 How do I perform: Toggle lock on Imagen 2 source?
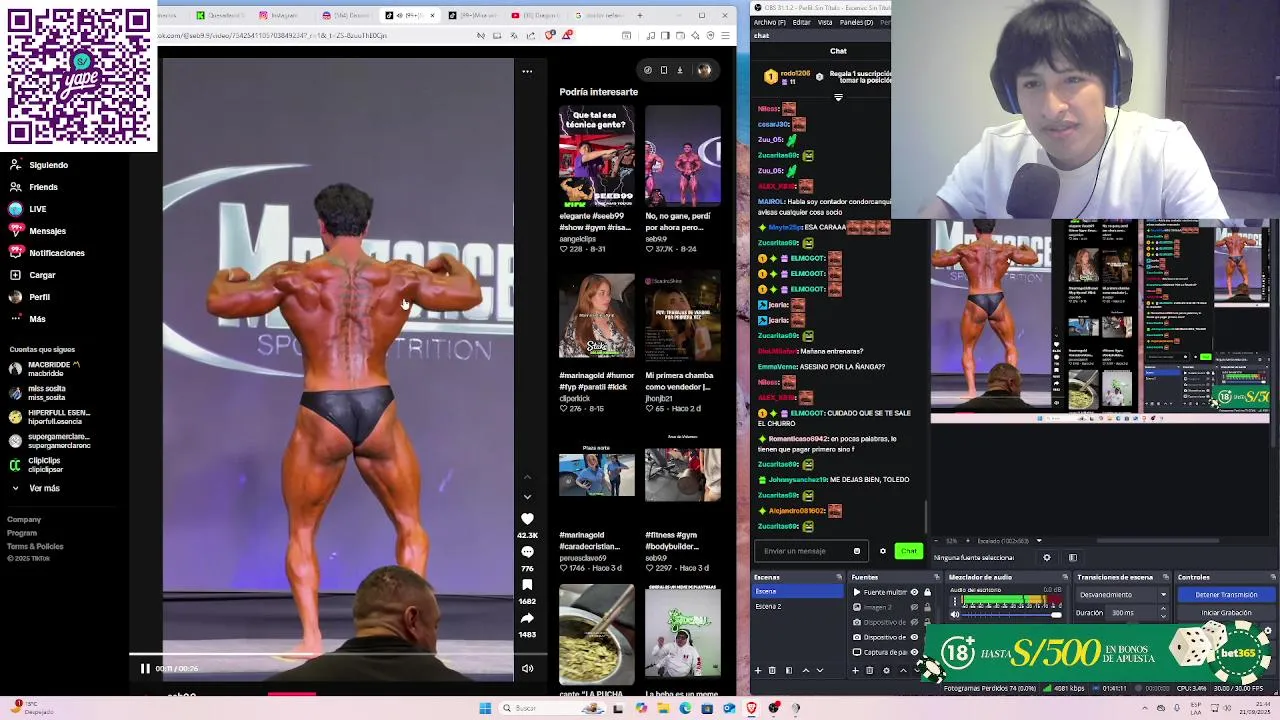point(927,607)
